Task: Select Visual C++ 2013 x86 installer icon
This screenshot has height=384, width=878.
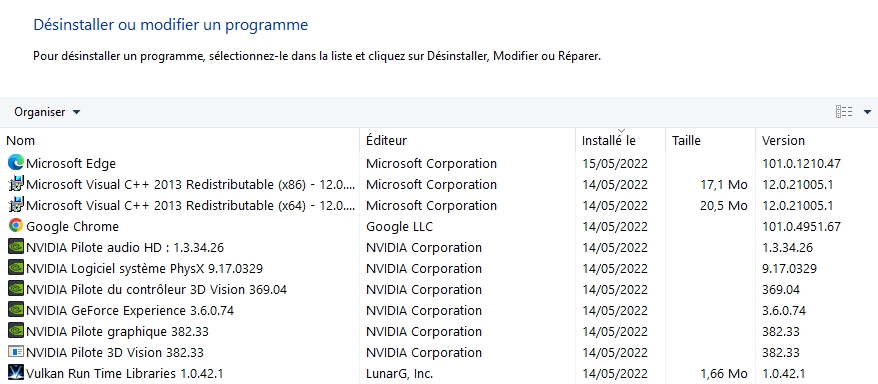Action: pos(16,184)
